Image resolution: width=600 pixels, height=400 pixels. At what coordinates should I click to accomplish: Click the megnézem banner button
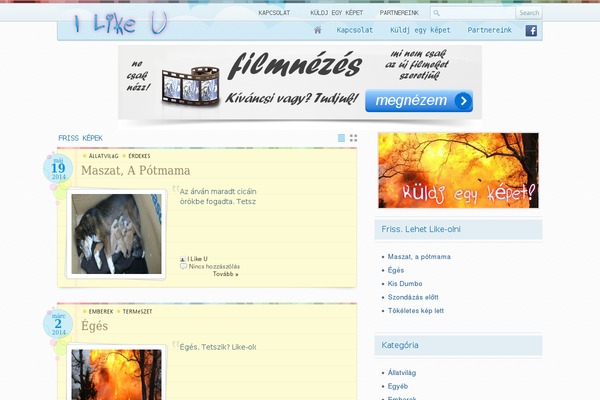pyautogui.click(x=419, y=101)
